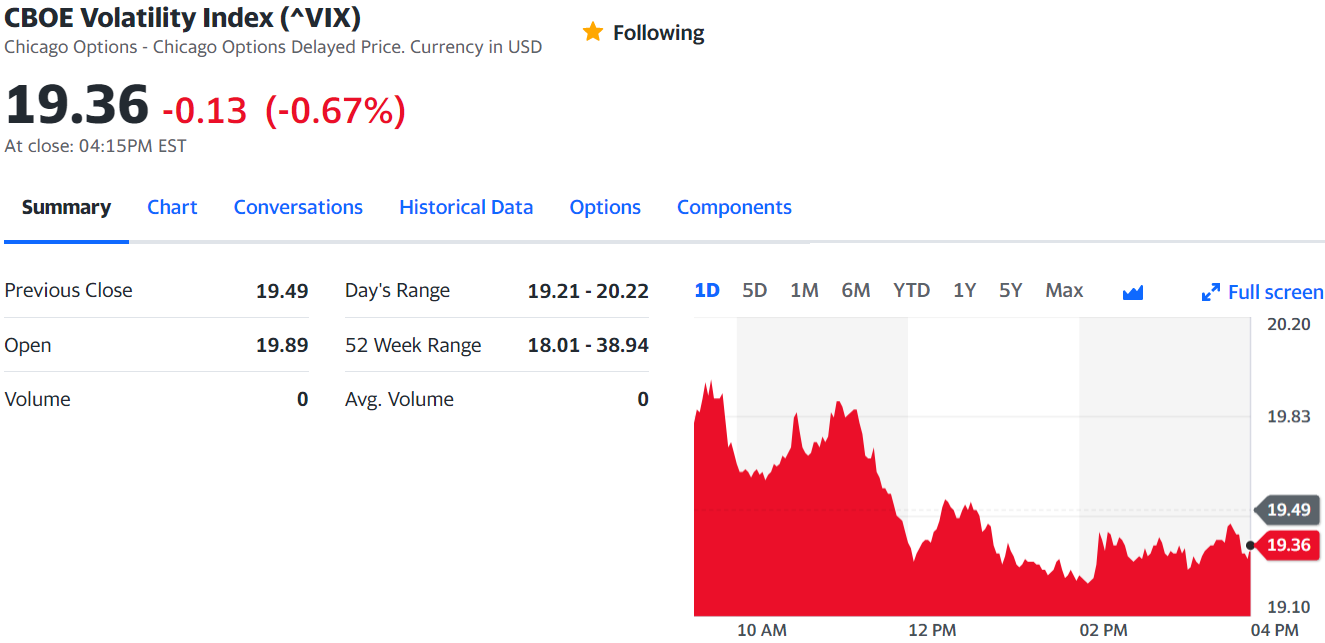Set the chart range to 6M

[x=856, y=290]
